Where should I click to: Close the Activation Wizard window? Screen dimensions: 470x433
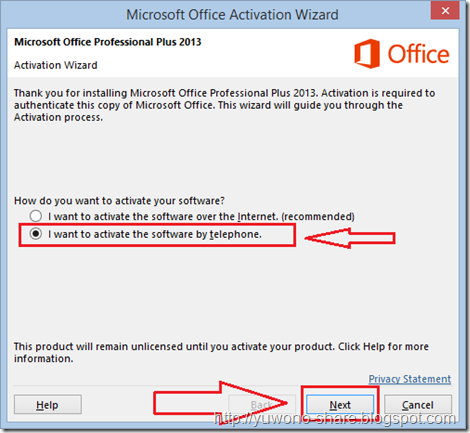pos(445,11)
